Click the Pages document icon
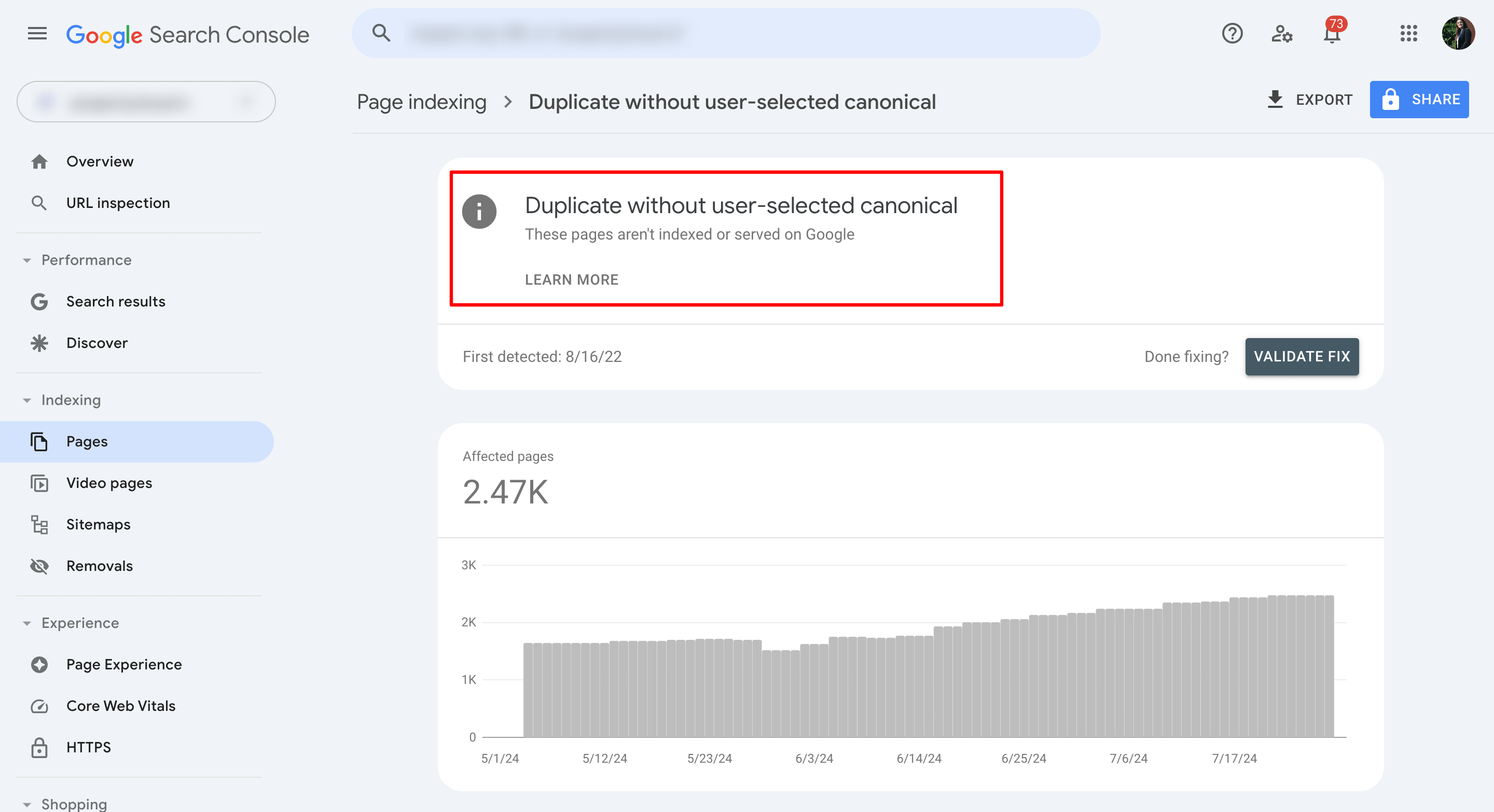This screenshot has height=812, width=1494. (x=39, y=442)
